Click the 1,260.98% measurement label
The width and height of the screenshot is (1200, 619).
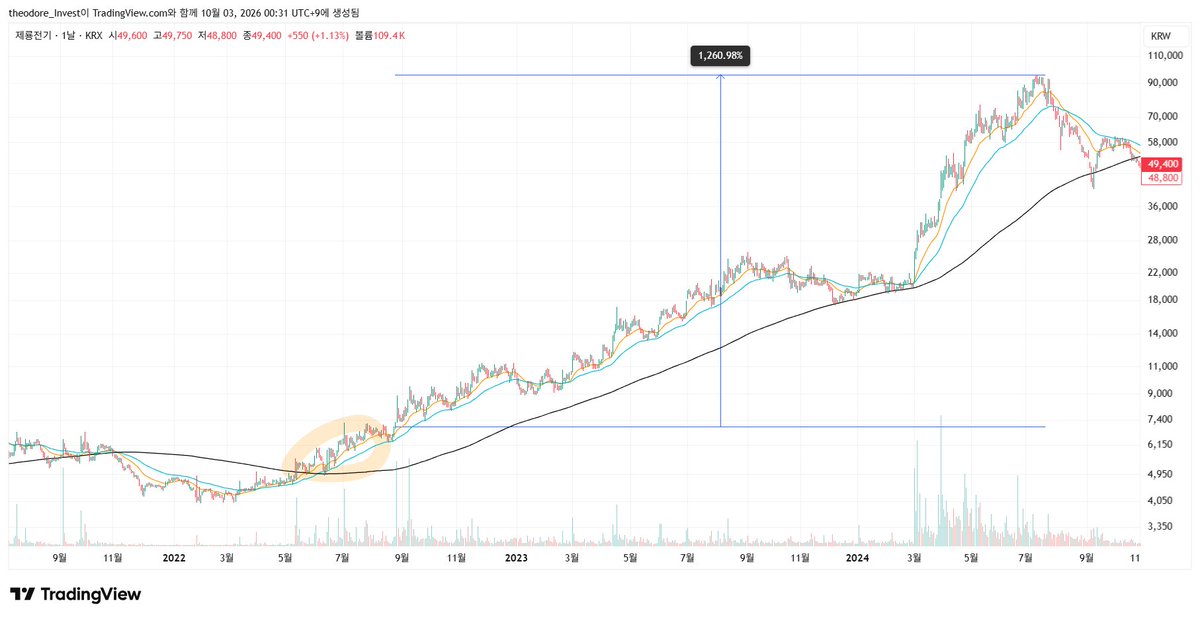click(x=720, y=56)
